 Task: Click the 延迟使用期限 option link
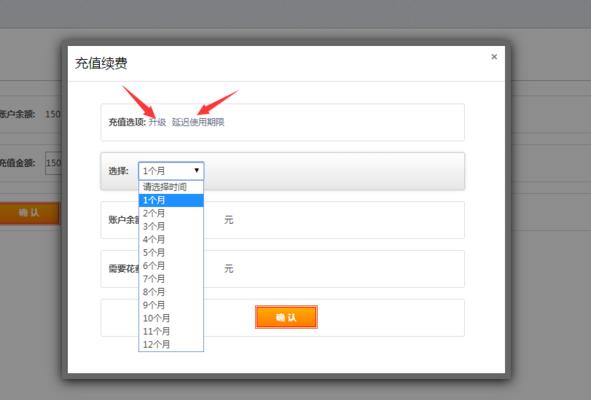198,122
